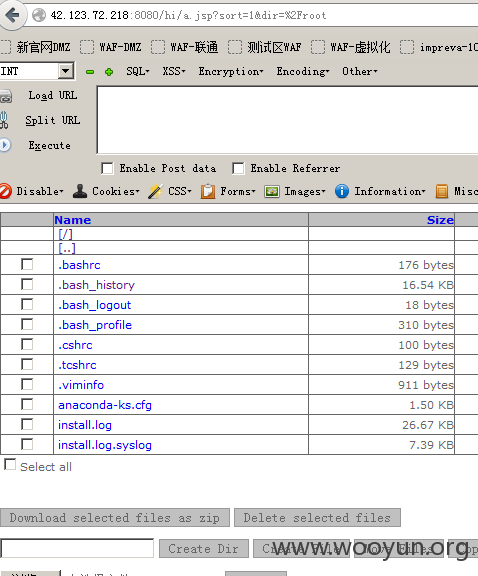Tick the checkbox for .bash_logout
This screenshot has height=576, width=478.
click(x=27, y=304)
